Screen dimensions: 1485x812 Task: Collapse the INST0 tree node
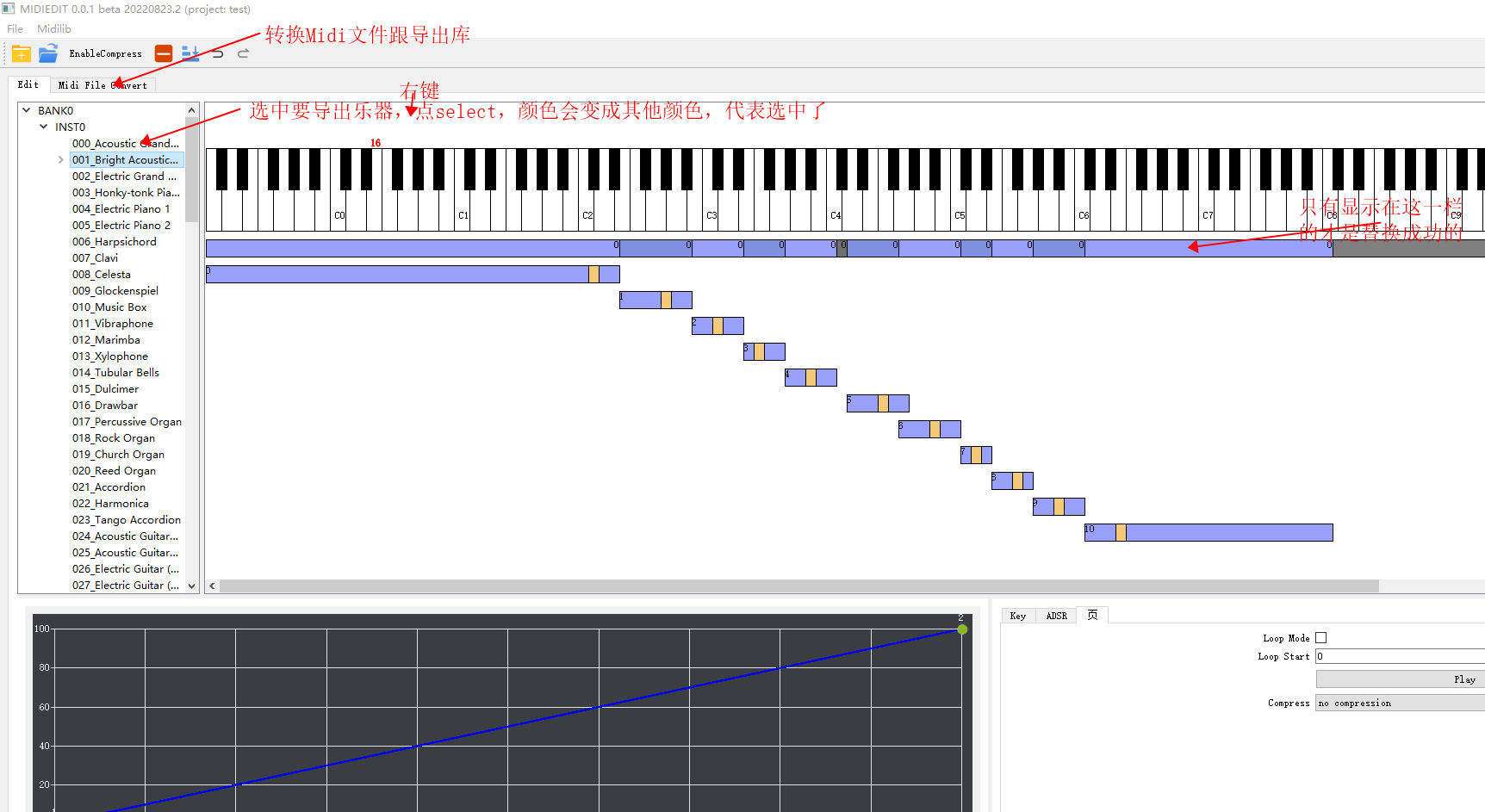coord(44,127)
